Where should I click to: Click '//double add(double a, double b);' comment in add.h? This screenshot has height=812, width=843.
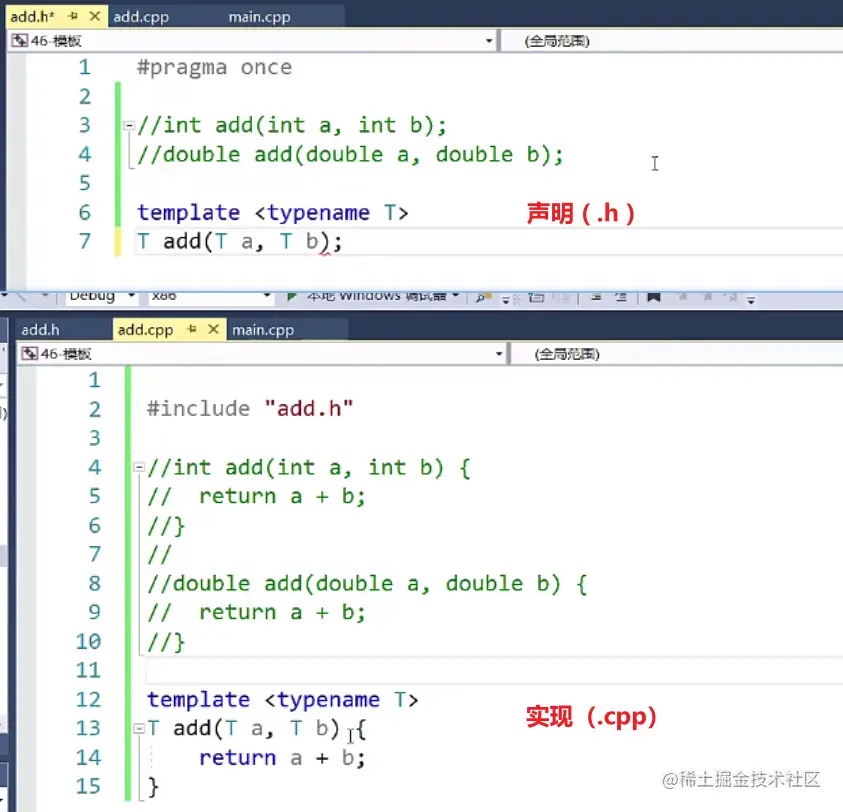(x=349, y=155)
